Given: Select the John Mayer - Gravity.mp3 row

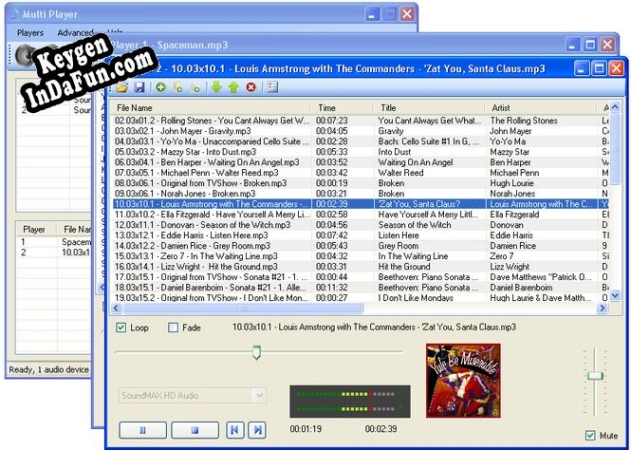Looking at the screenshot, I should 359,131.
